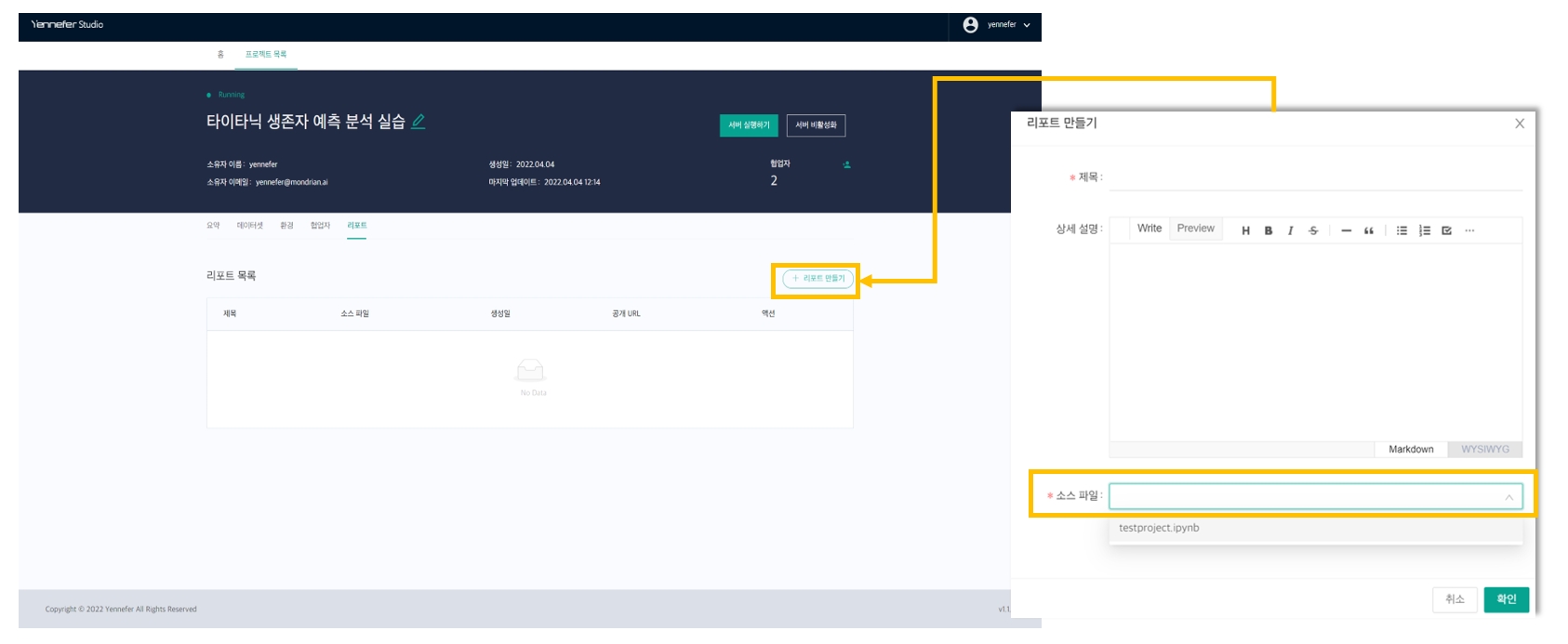The width and height of the screenshot is (1568, 644).
Task: Insert blockquote using the quote icon
Action: point(1368,230)
